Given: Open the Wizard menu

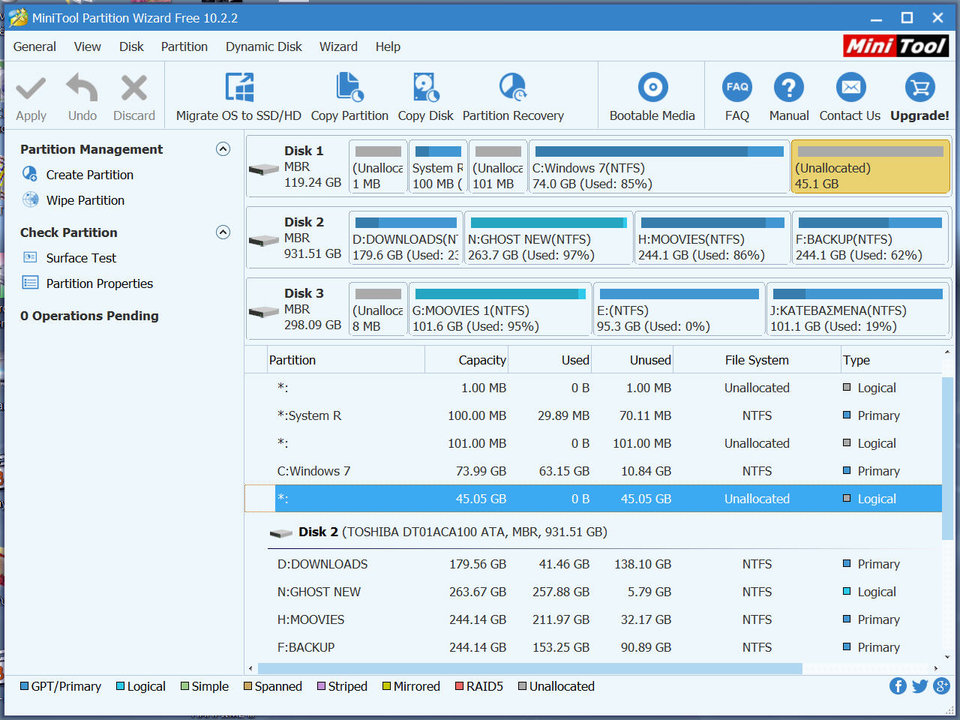Looking at the screenshot, I should pyautogui.click(x=338, y=46).
